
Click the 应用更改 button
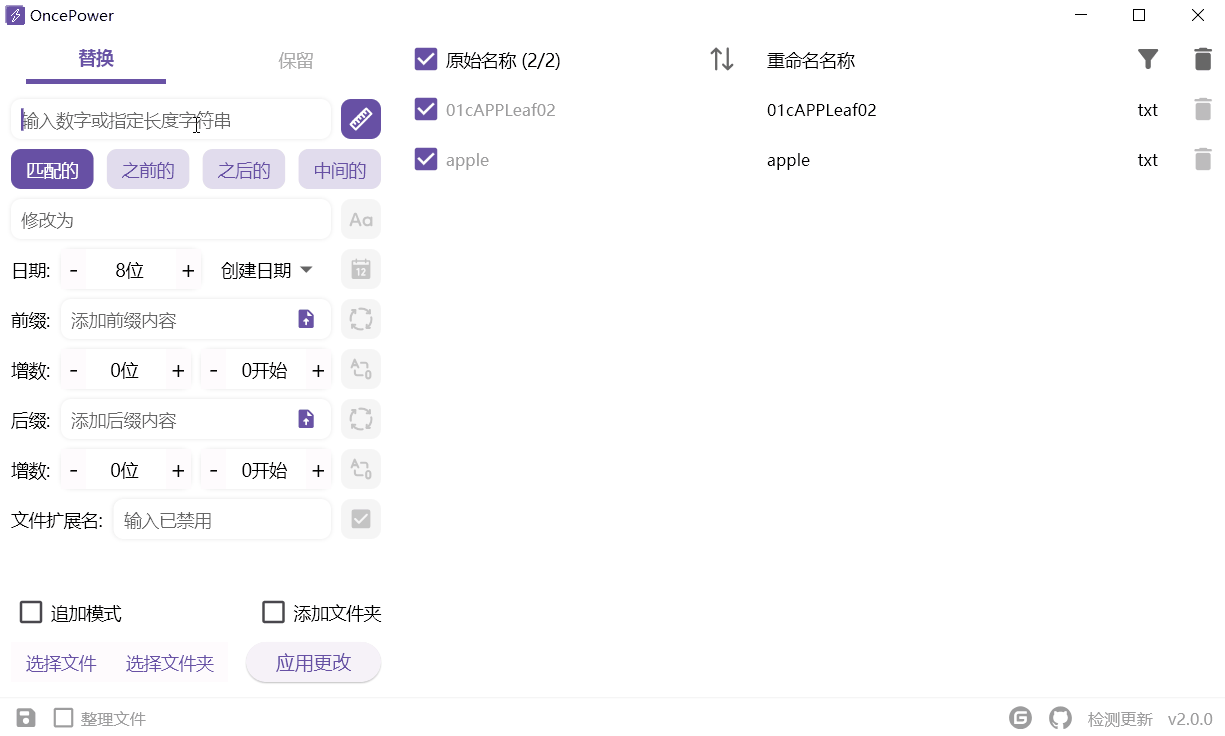[313, 662]
